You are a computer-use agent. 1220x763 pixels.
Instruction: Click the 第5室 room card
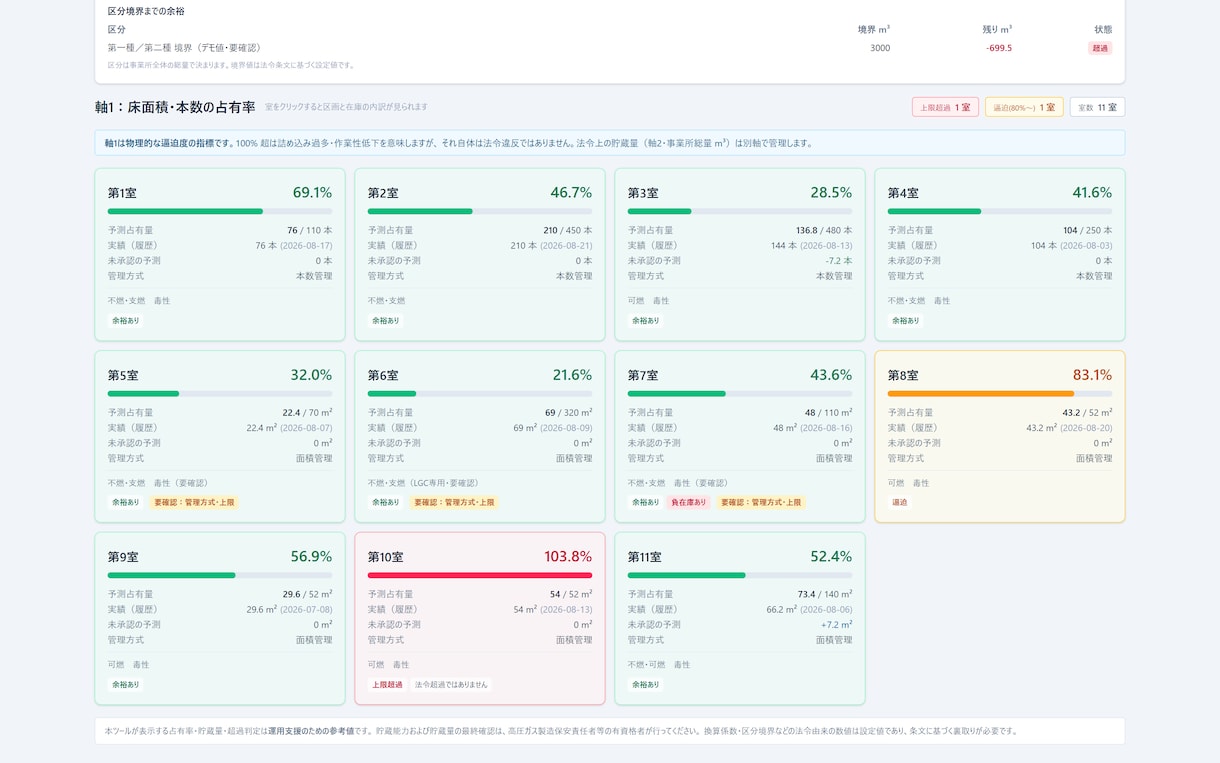[220, 436]
